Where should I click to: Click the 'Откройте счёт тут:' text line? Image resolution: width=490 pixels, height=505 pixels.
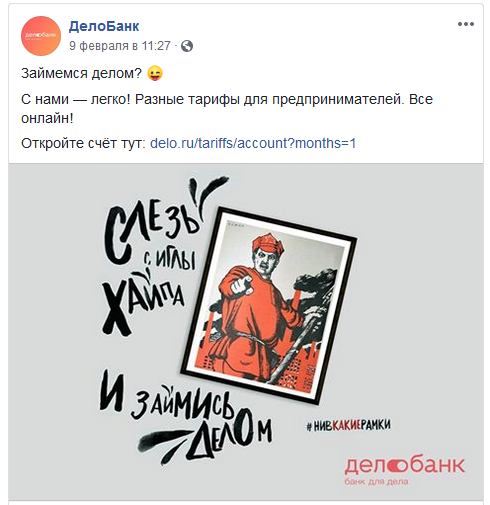(83, 143)
